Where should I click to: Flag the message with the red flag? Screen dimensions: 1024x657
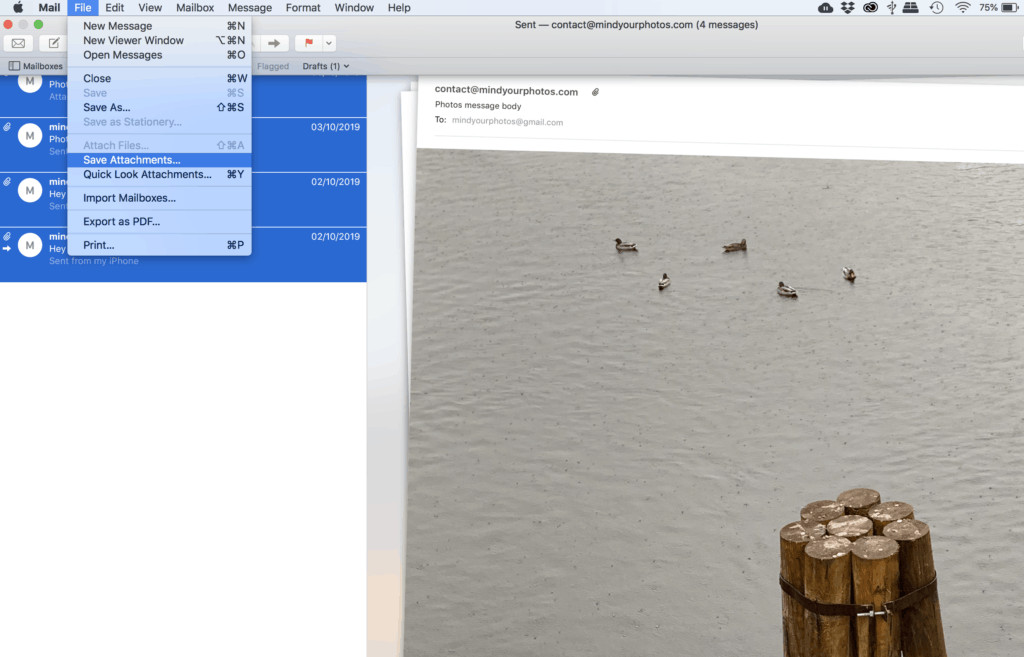(x=309, y=43)
